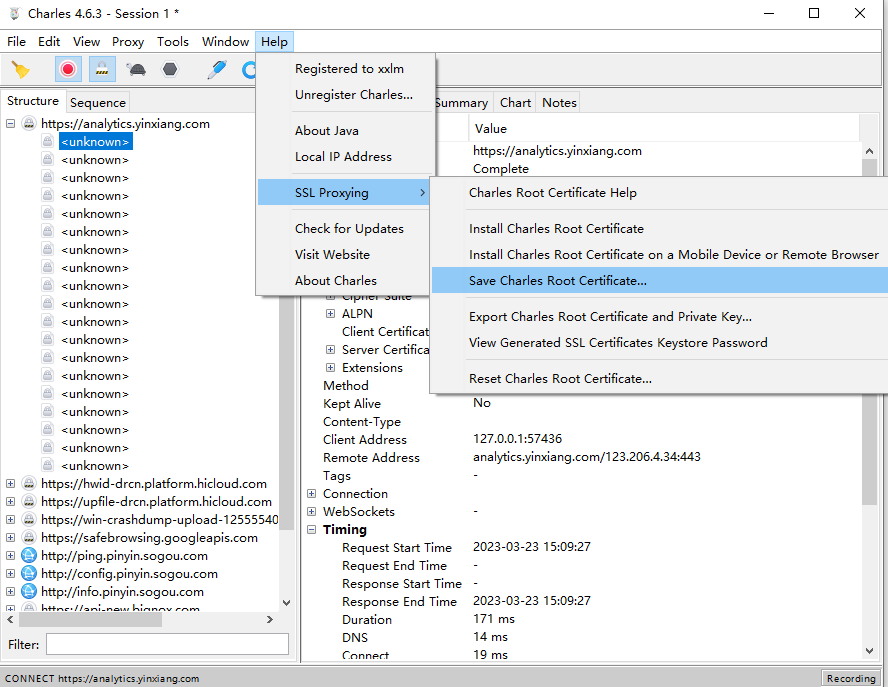Screen dimensions: 888x687
Task: Switch to the Structure tab
Action: [33, 101]
